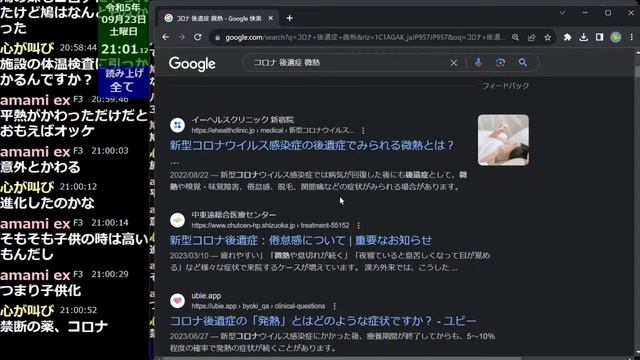This screenshot has width=640, height=360.
Task: Open Chrome downloads icon
Action: pyautogui.click(x=584, y=37)
